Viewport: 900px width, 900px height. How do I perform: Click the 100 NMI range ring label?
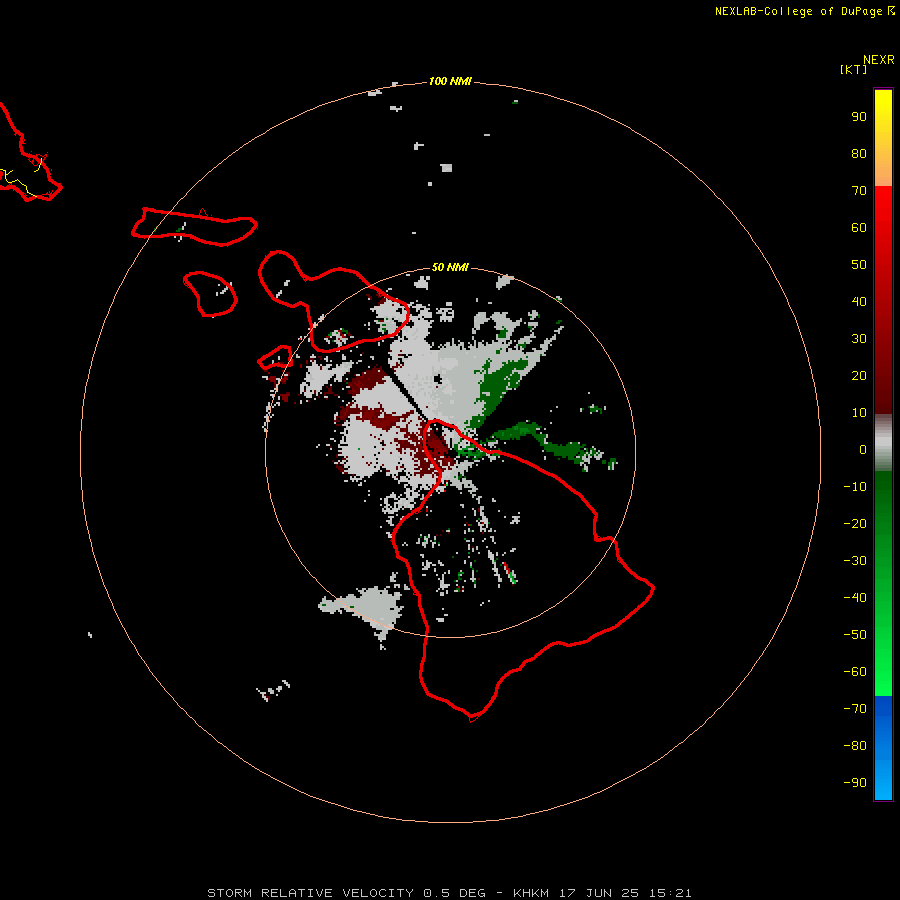click(449, 81)
